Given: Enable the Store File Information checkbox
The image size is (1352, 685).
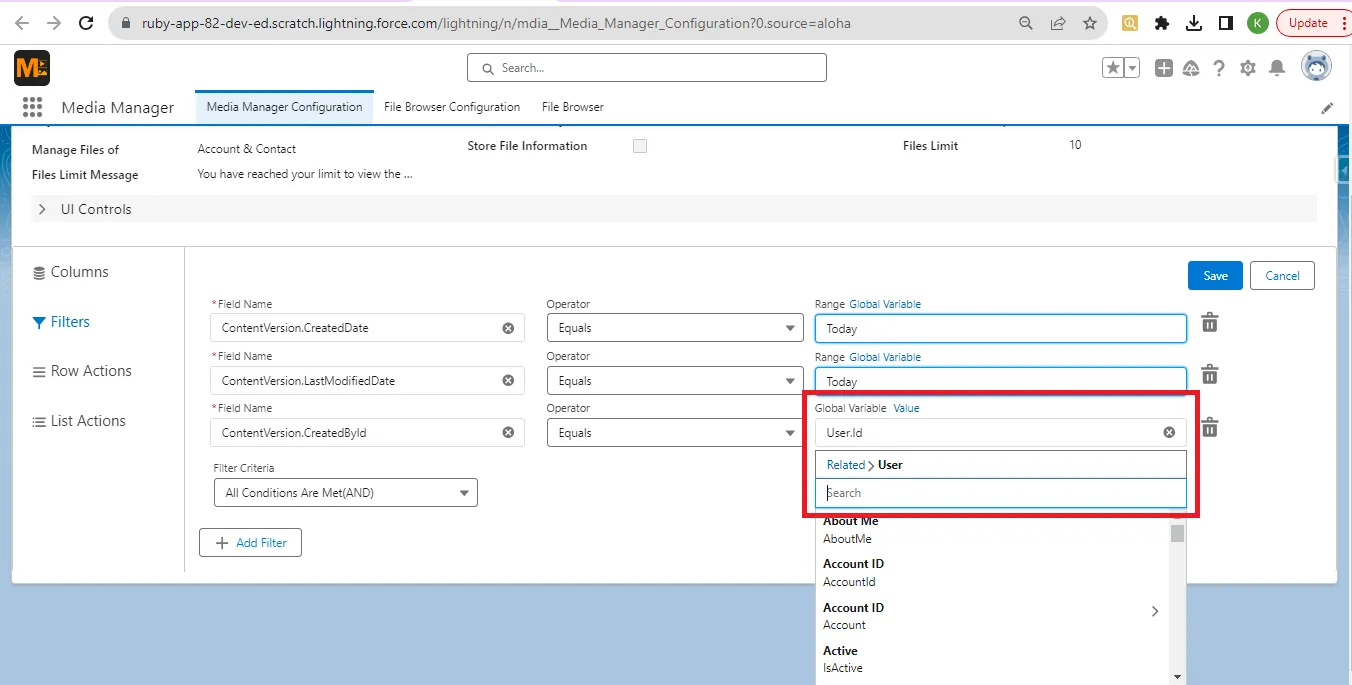Looking at the screenshot, I should click(x=639, y=146).
